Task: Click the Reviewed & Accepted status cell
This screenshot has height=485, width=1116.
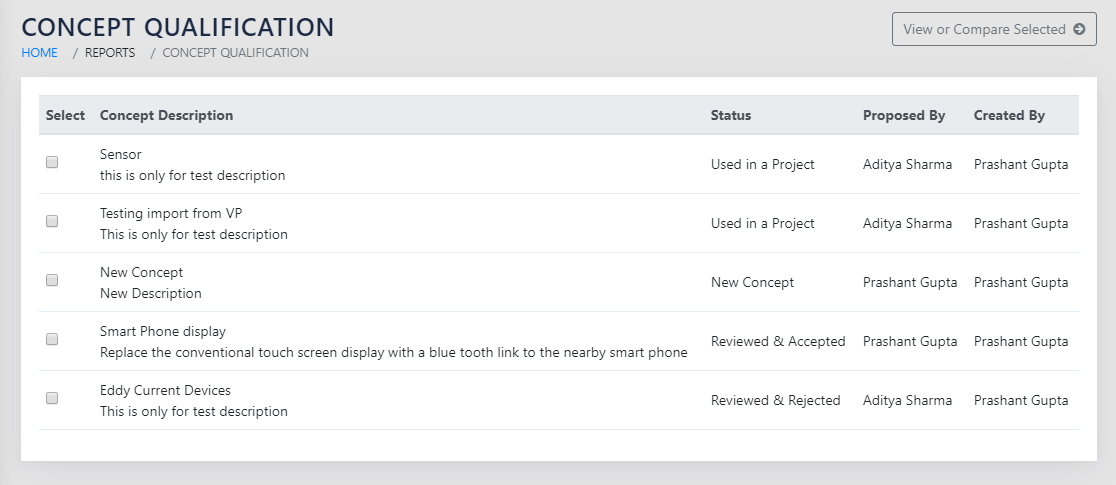Action: tap(778, 341)
